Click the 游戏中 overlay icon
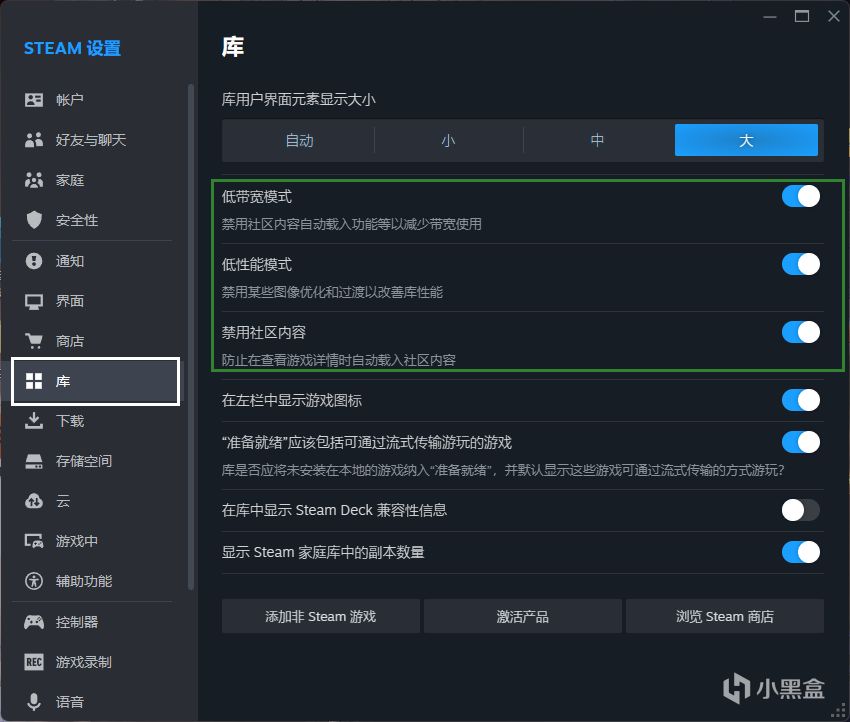This screenshot has width=850, height=722. coord(34,541)
